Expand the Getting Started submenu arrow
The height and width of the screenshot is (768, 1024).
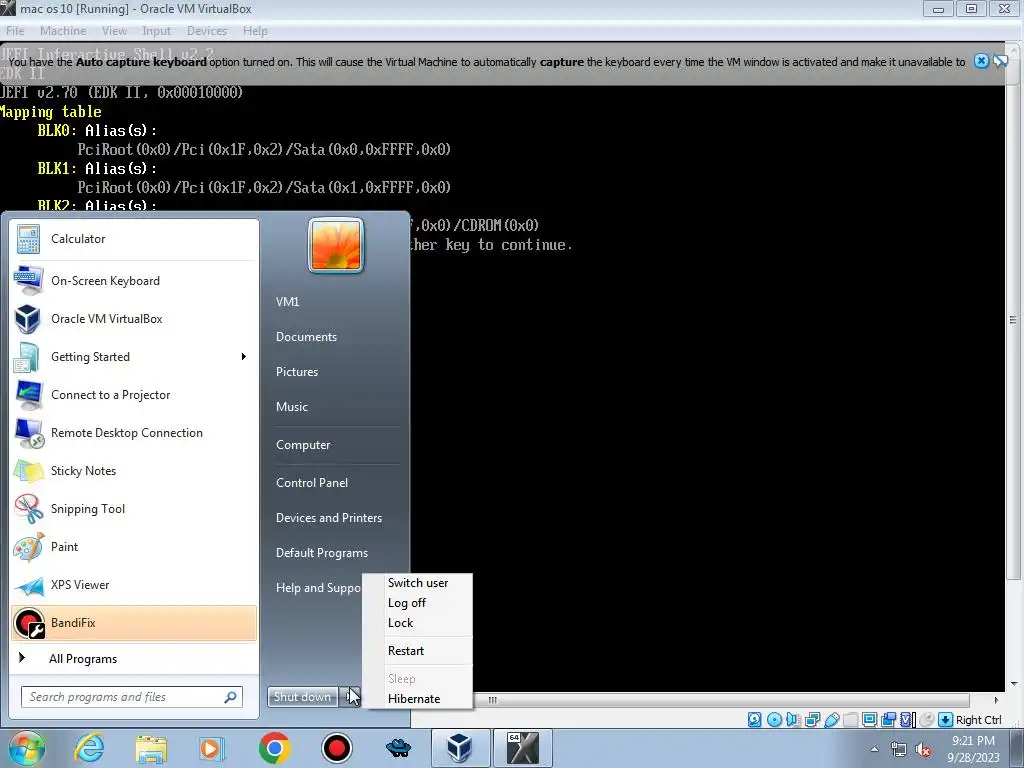pyautogui.click(x=244, y=357)
